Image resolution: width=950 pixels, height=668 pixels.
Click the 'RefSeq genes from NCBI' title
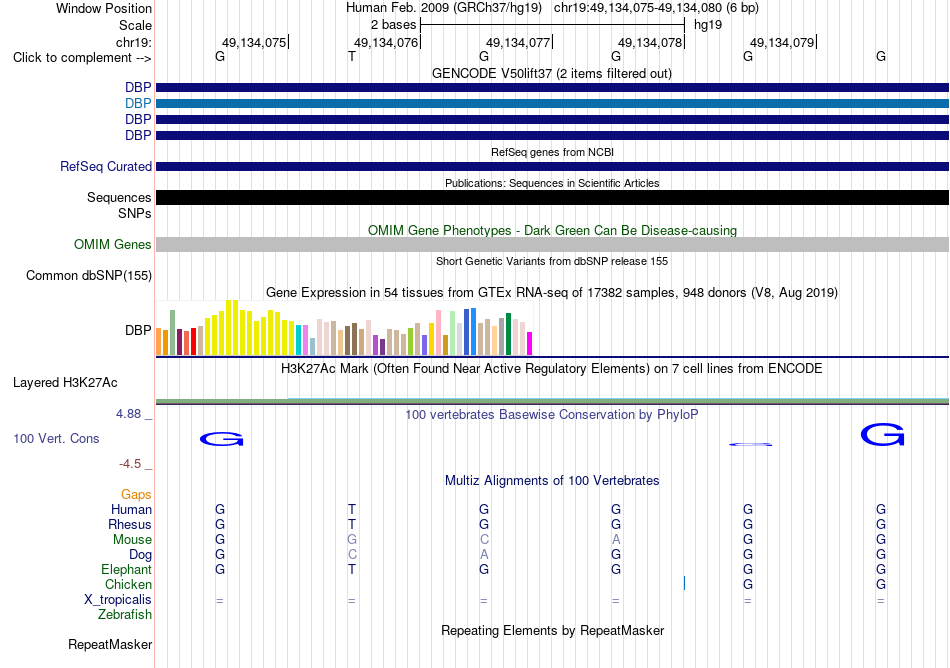(x=552, y=152)
